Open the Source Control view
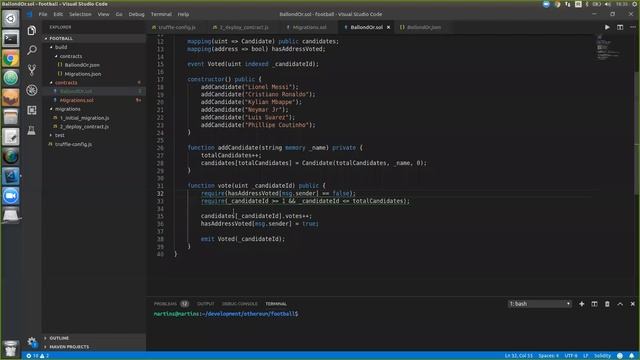640x360 pixels. click(x=31, y=70)
